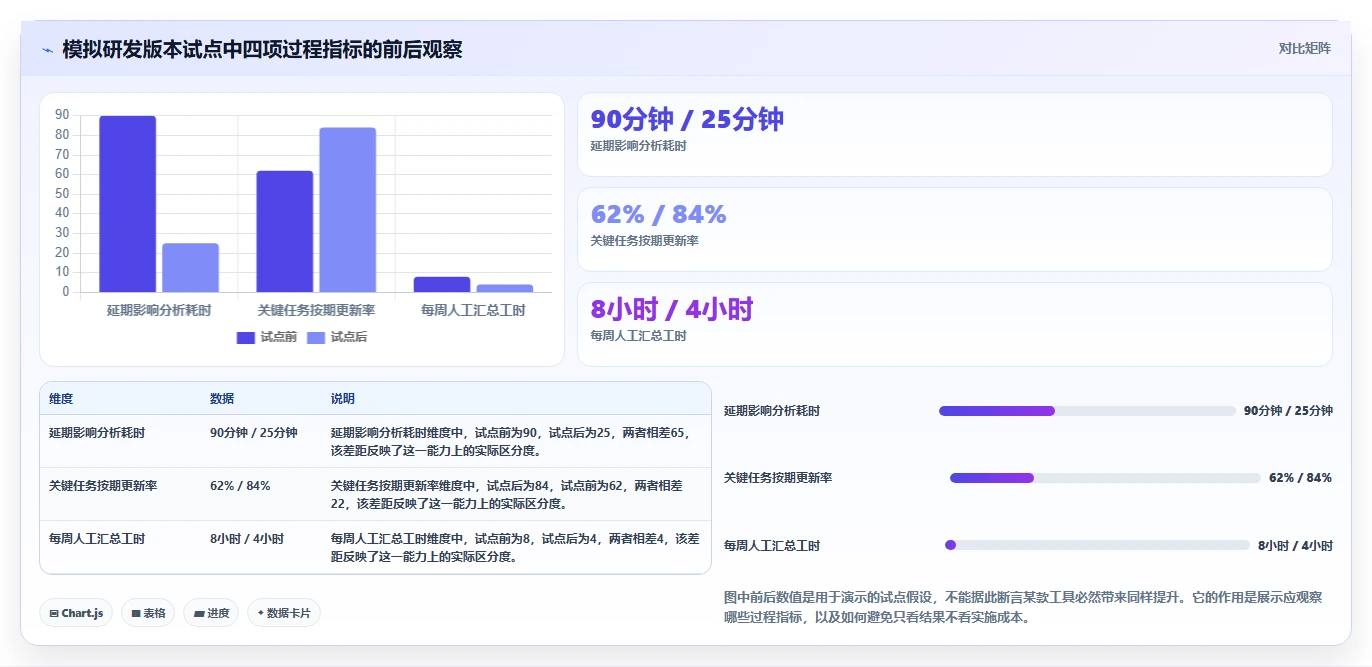Screen dimensions: 1372x667
Task: Click the description mentioning 两者相差65
Action: point(511,442)
